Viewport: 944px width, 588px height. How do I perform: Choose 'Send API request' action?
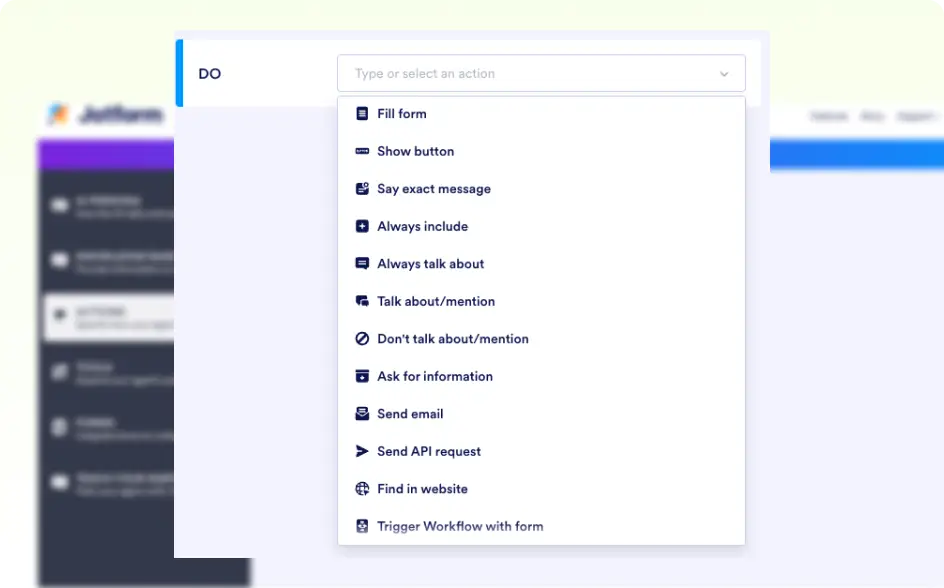(x=429, y=451)
